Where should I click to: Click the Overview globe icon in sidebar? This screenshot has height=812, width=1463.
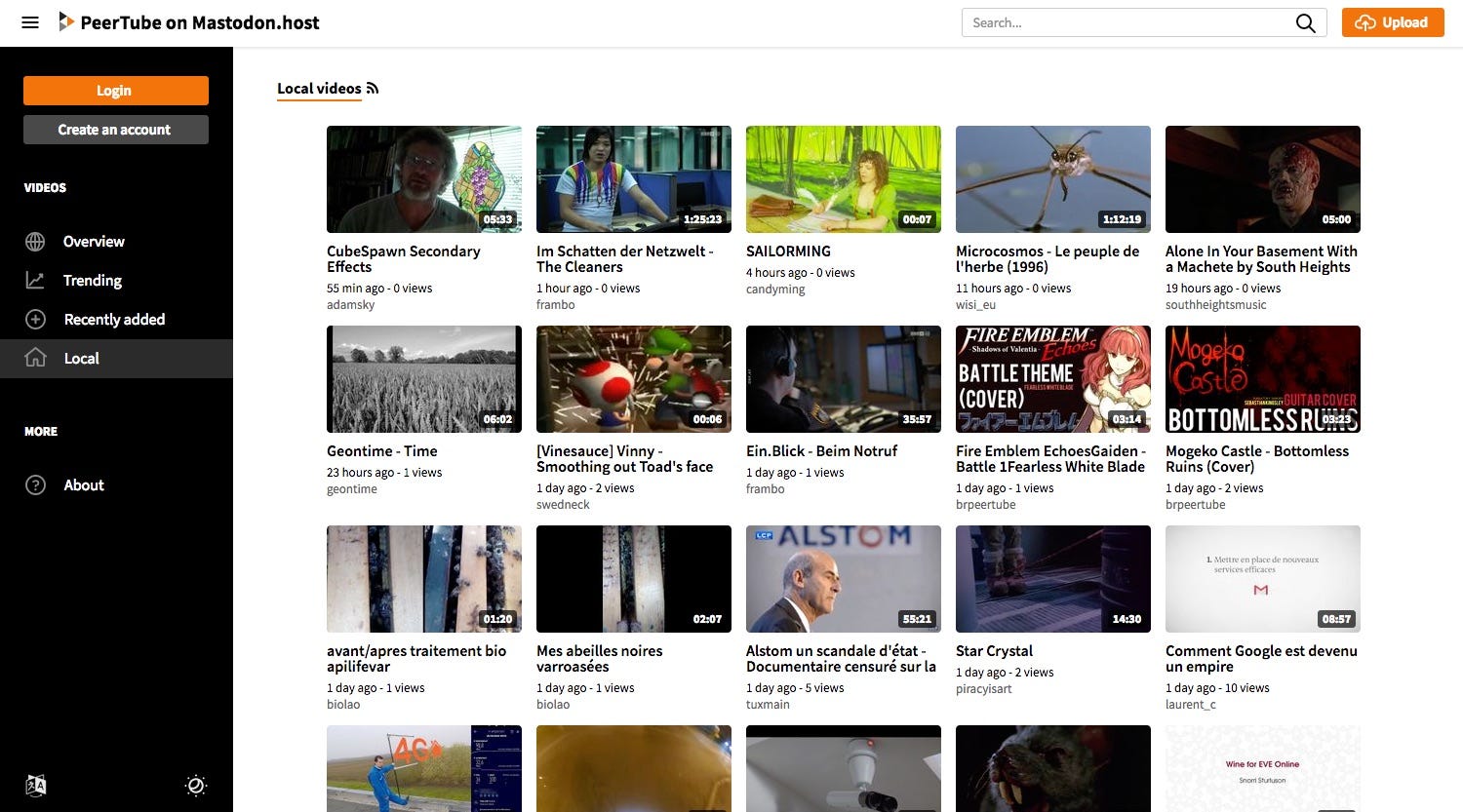[35, 241]
